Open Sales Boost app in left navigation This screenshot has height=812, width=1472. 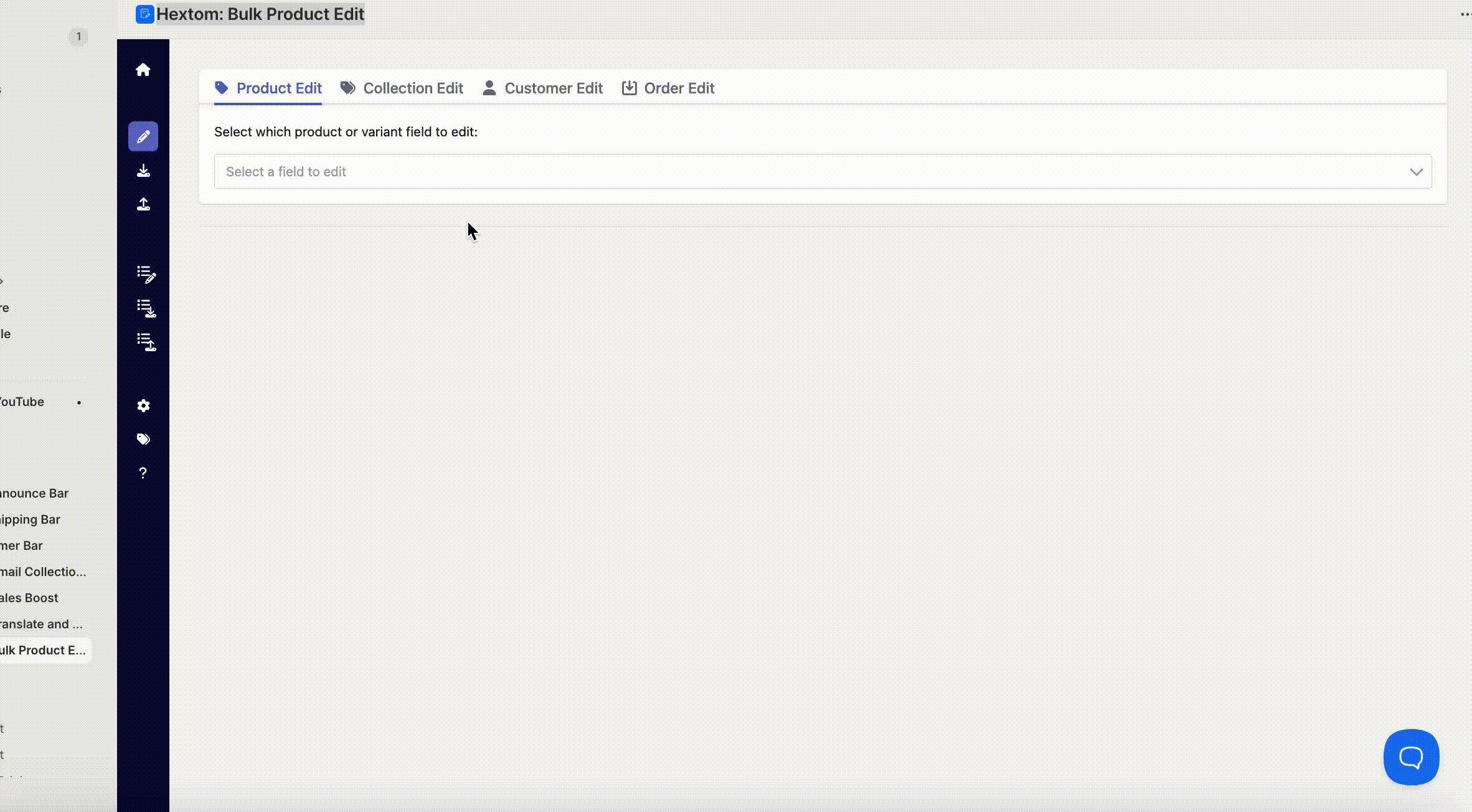(x=30, y=598)
